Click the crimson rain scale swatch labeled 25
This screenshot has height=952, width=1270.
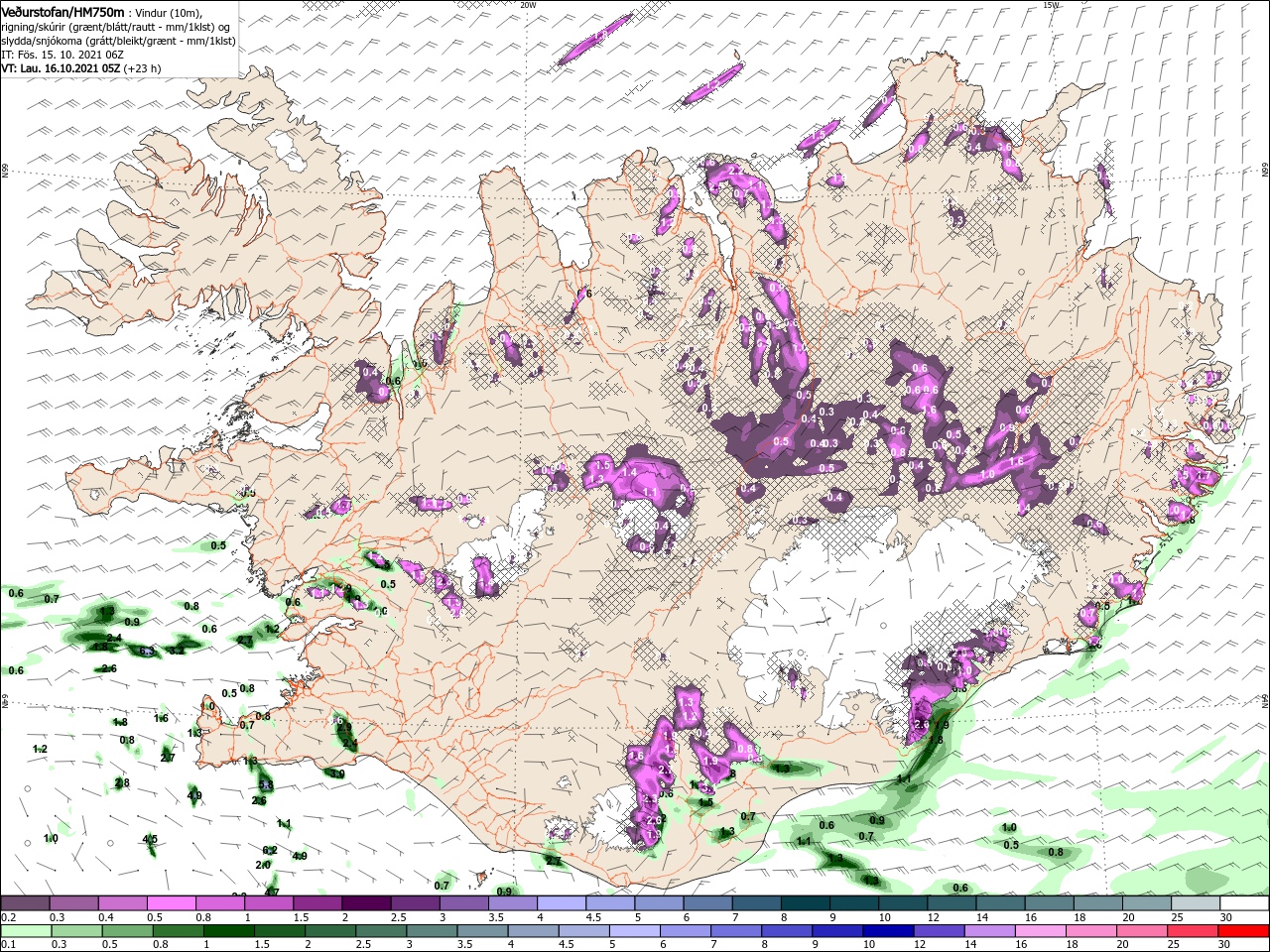click(x=1193, y=930)
